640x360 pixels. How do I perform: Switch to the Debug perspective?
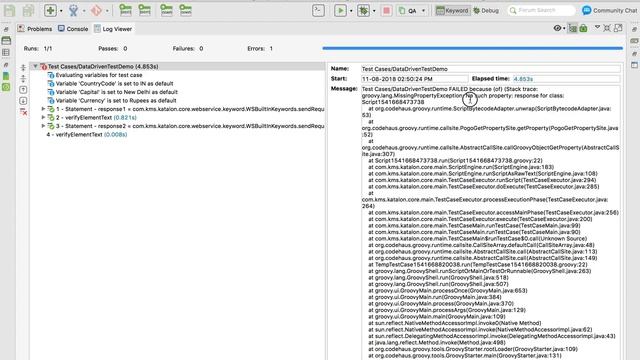[x=486, y=11]
